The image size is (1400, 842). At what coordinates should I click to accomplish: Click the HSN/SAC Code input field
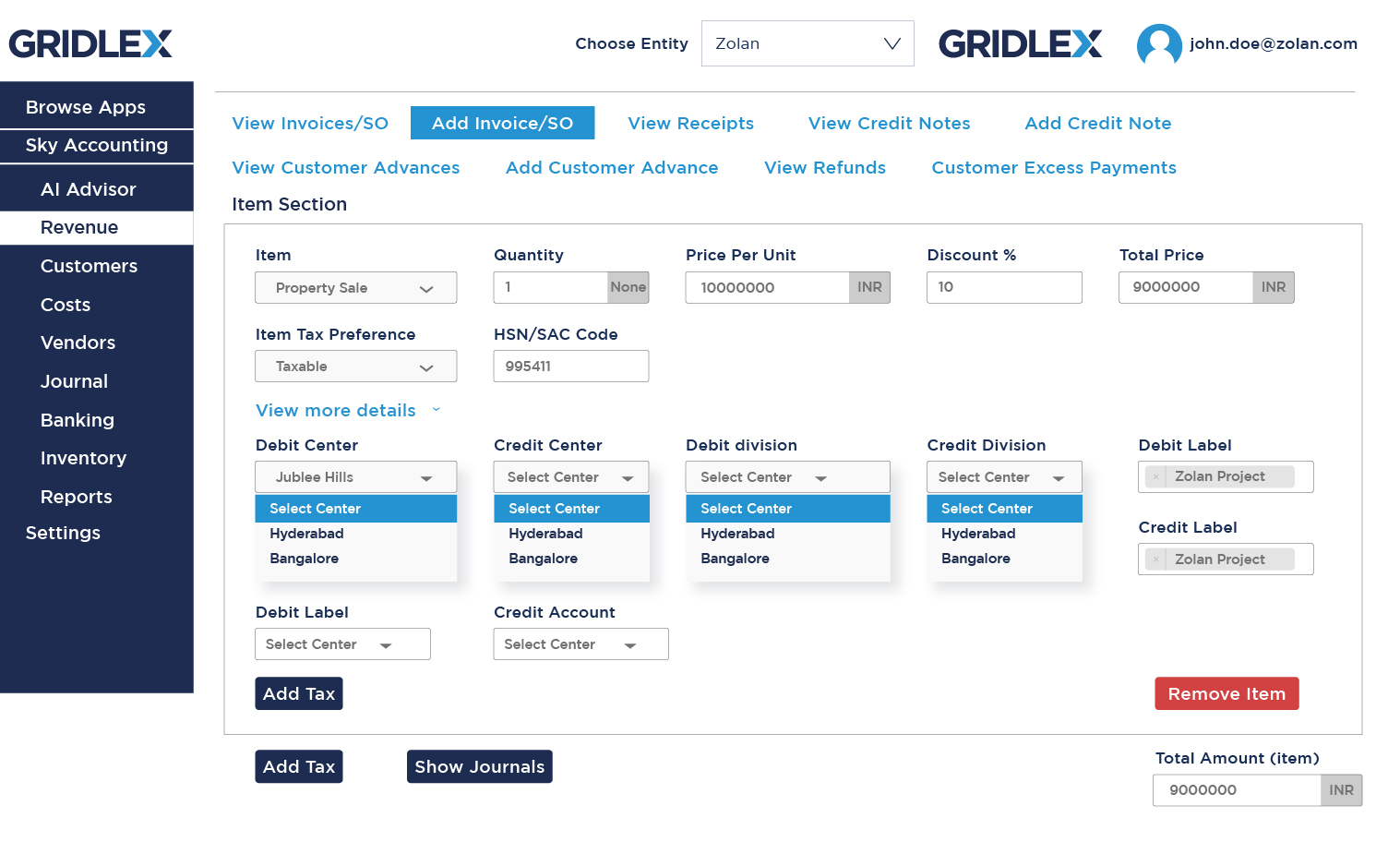pyautogui.click(x=571, y=367)
